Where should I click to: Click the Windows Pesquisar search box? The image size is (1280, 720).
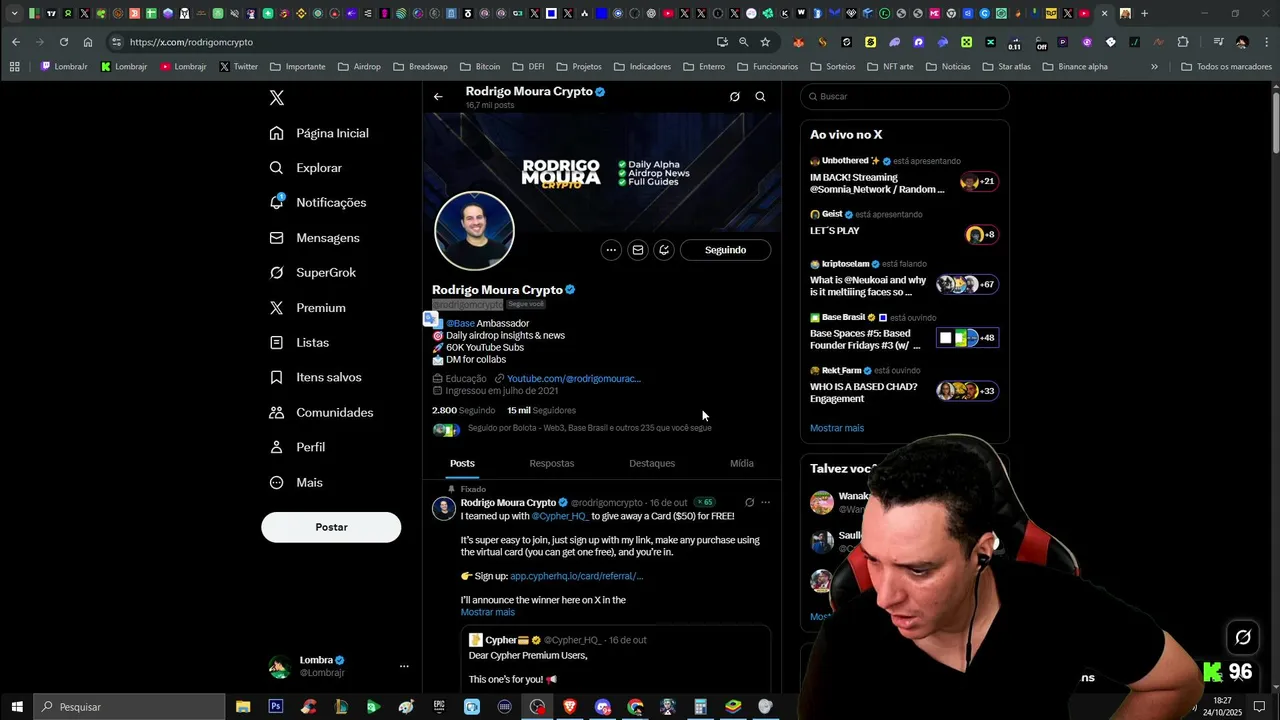130,707
